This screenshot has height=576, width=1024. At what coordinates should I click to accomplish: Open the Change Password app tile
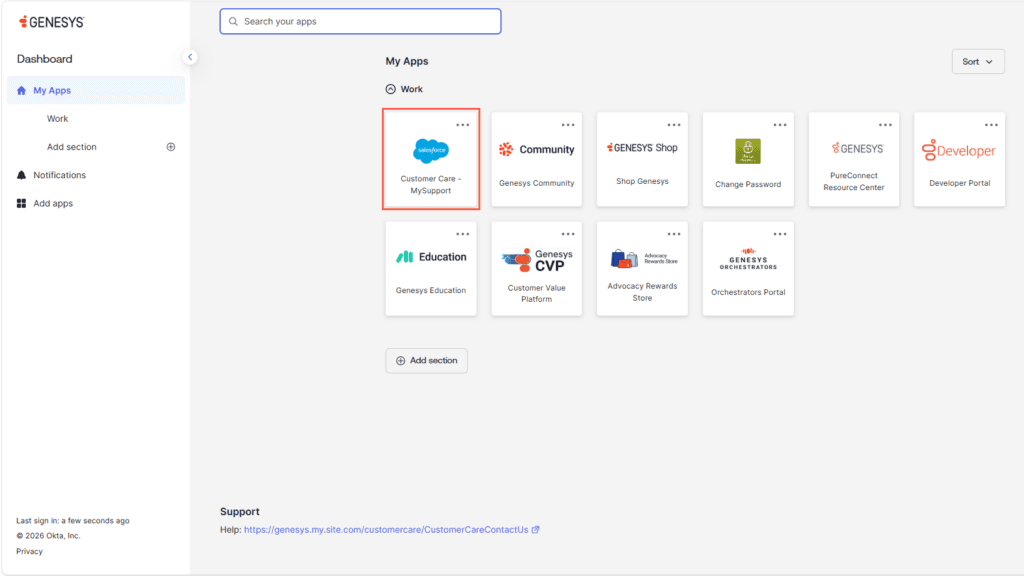coord(748,159)
